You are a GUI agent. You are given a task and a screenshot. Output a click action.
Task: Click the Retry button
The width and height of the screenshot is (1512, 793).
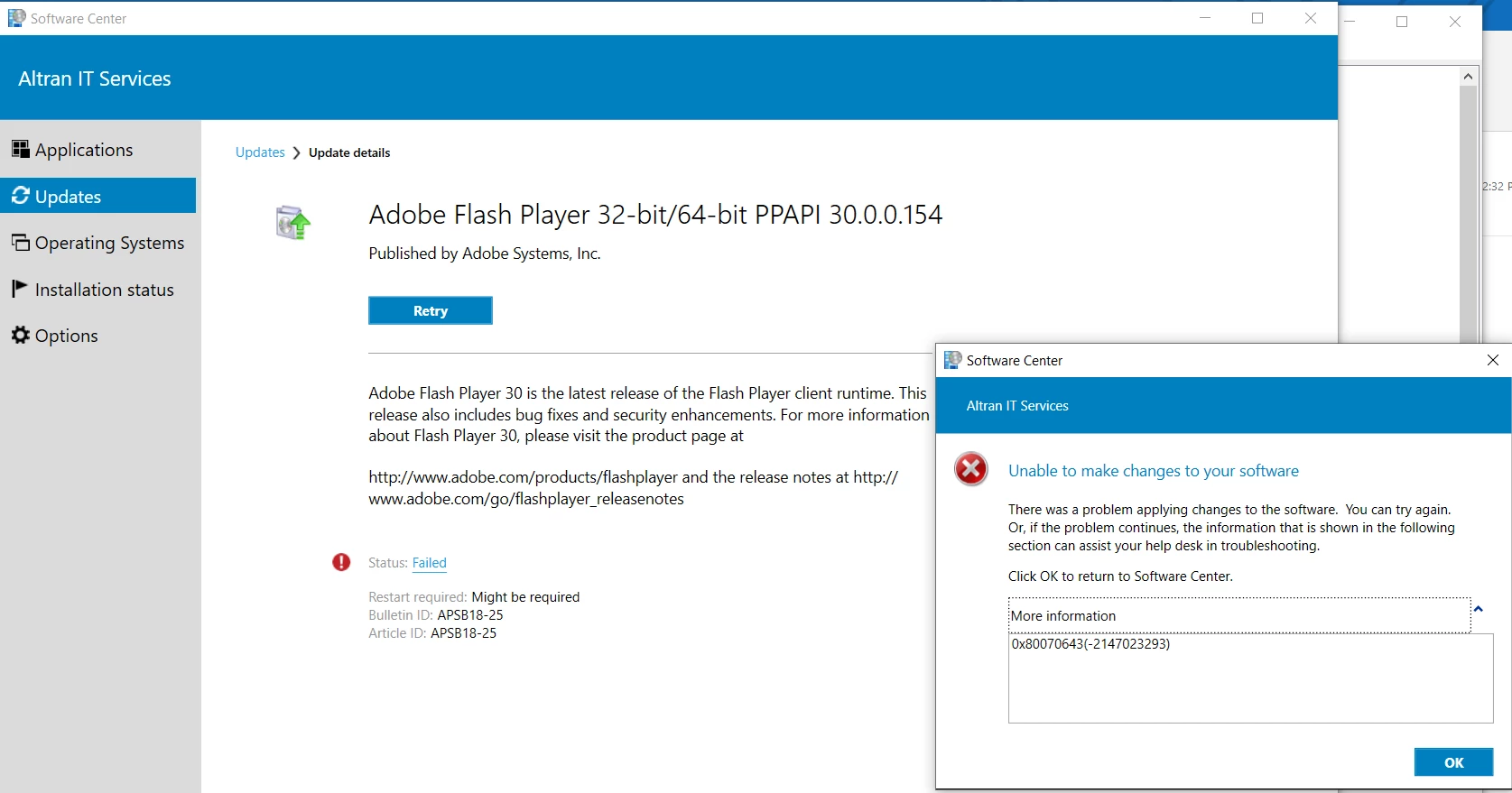[x=431, y=310]
